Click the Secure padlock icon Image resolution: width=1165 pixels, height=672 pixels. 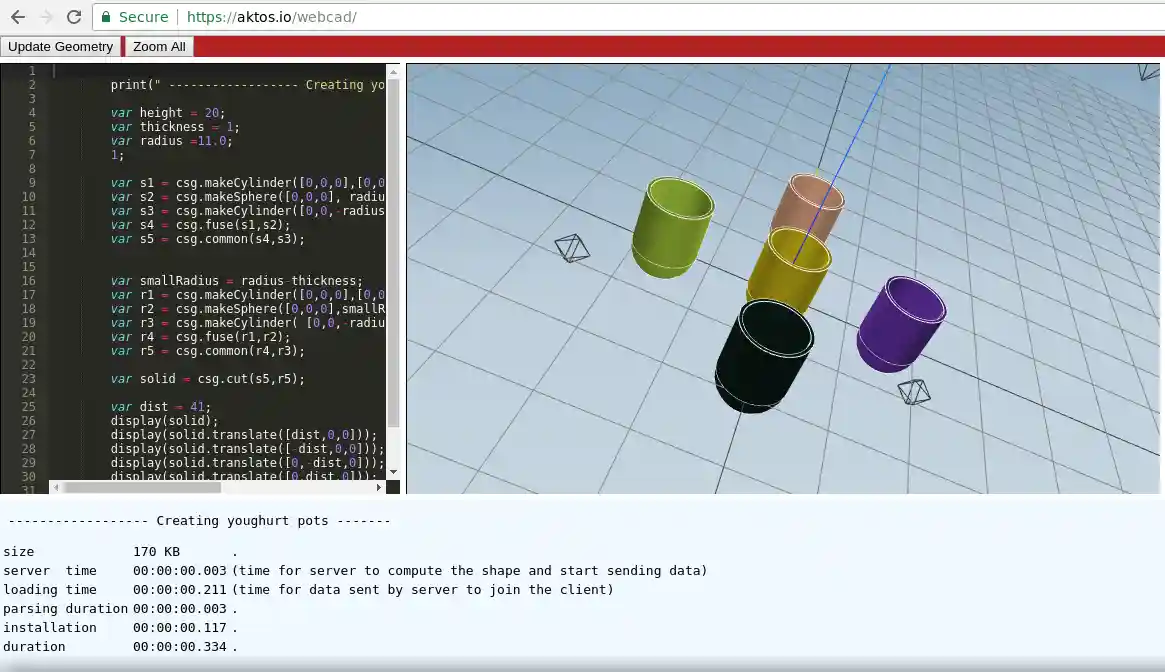(107, 17)
